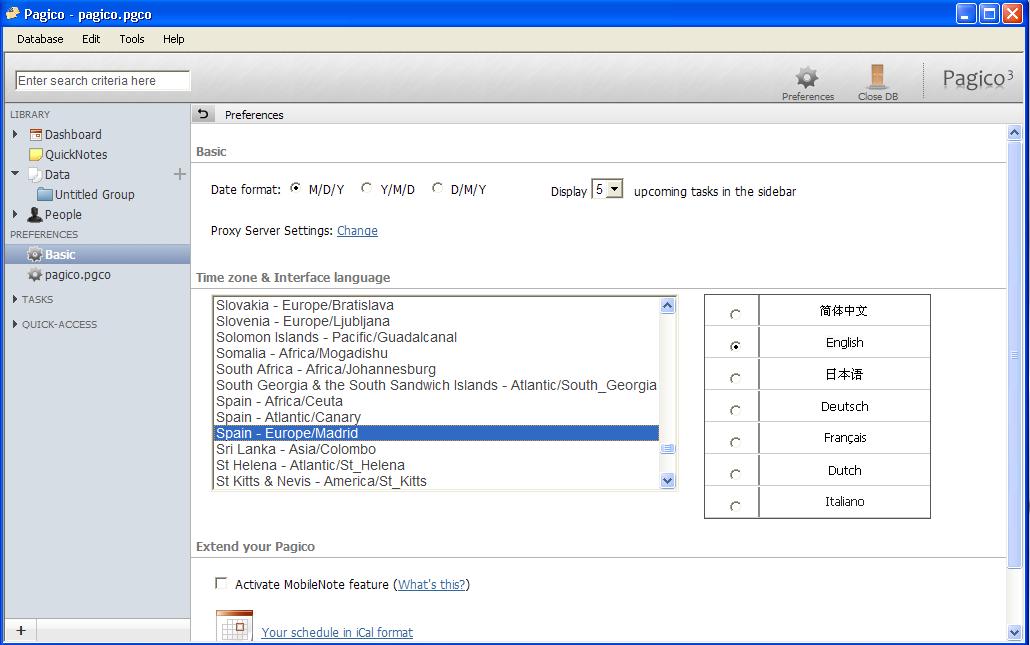Click the back arrow beside Preferences
The width and height of the screenshot is (1030, 645).
pyautogui.click(x=203, y=114)
